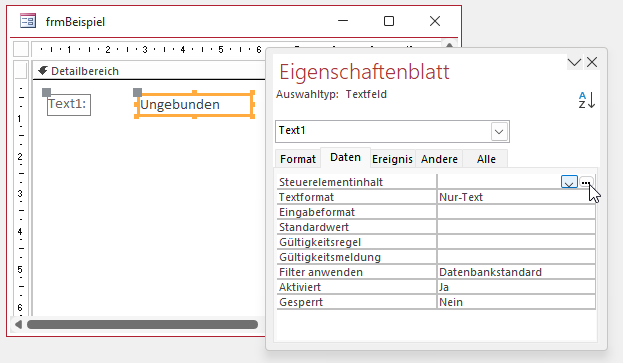Click the horizontal scrollbar thumb in frmBeispiel
The image size is (623, 363).
[x=142, y=324]
